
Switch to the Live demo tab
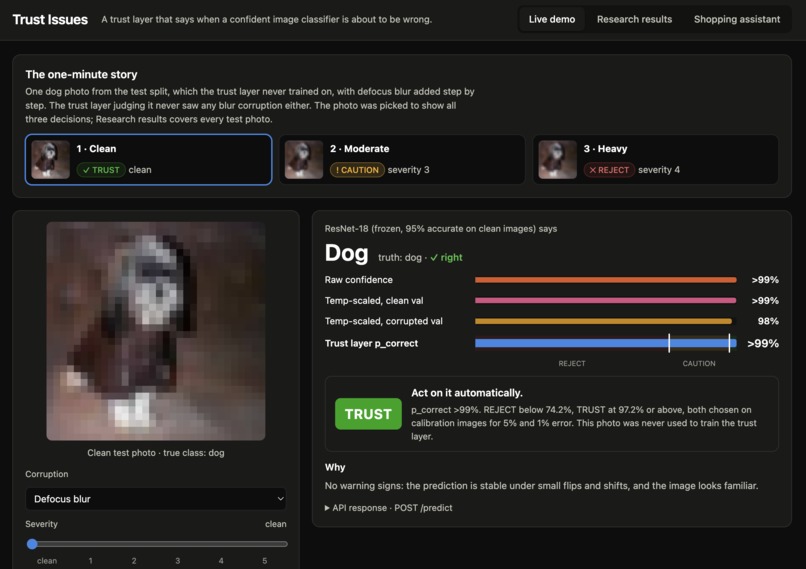pyautogui.click(x=552, y=20)
